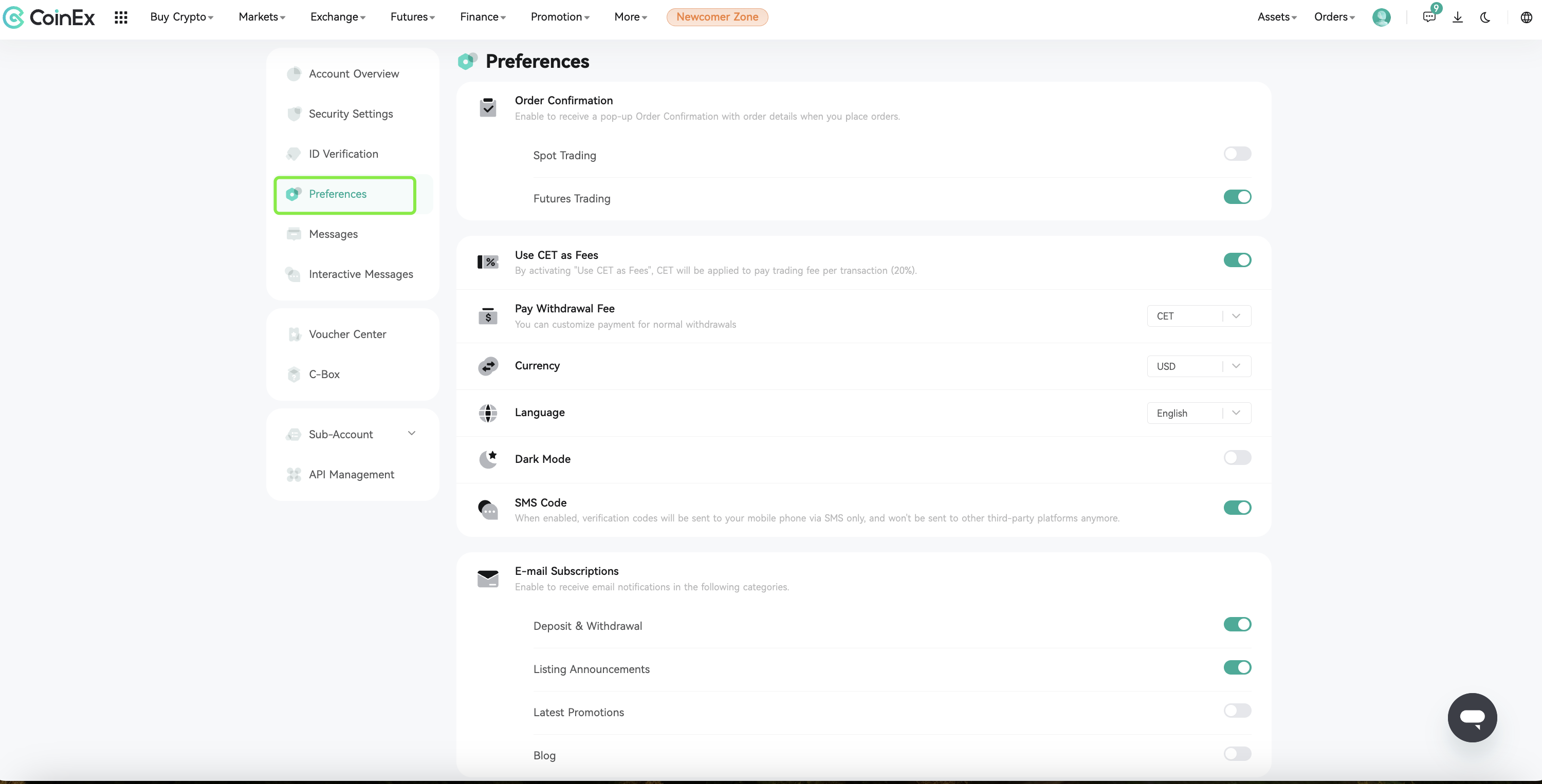Open the Futures menu
The height and width of the screenshot is (784, 1542).
pyautogui.click(x=412, y=17)
